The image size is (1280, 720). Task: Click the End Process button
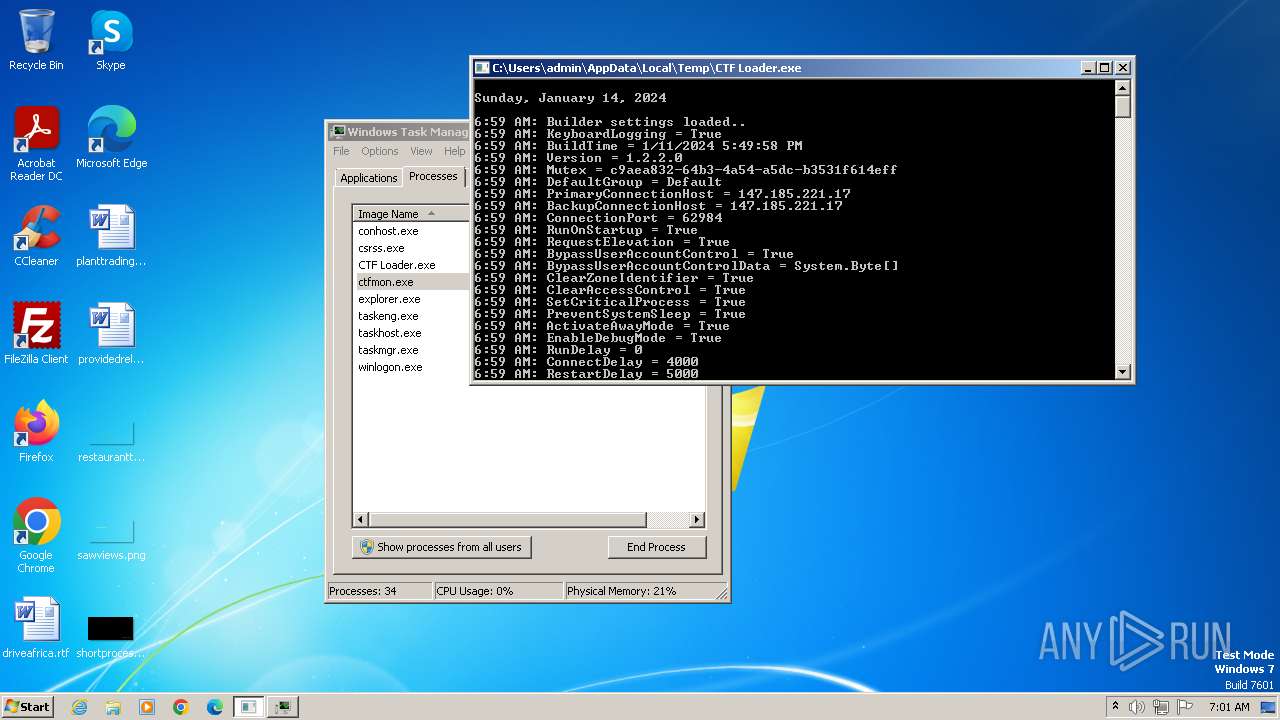point(656,547)
